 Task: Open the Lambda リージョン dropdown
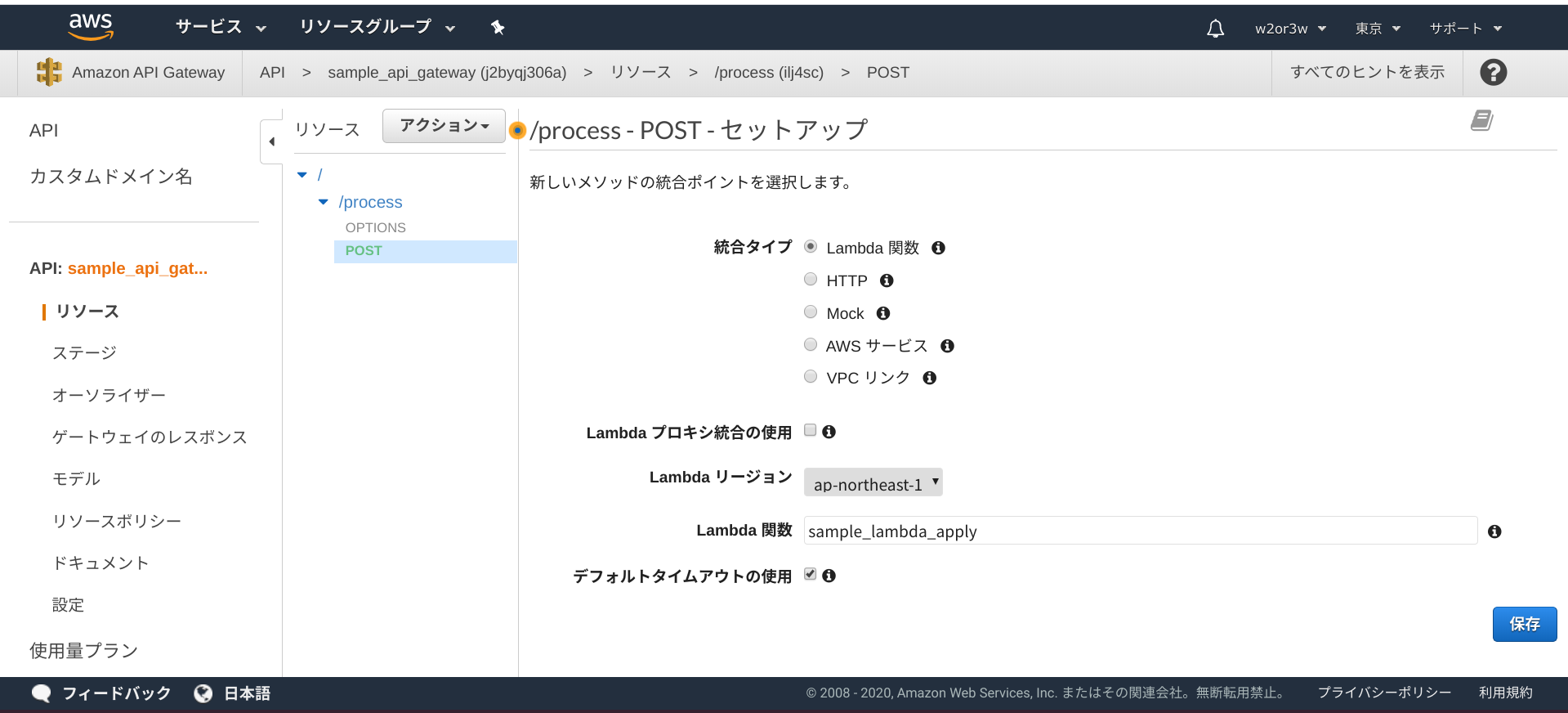873,483
